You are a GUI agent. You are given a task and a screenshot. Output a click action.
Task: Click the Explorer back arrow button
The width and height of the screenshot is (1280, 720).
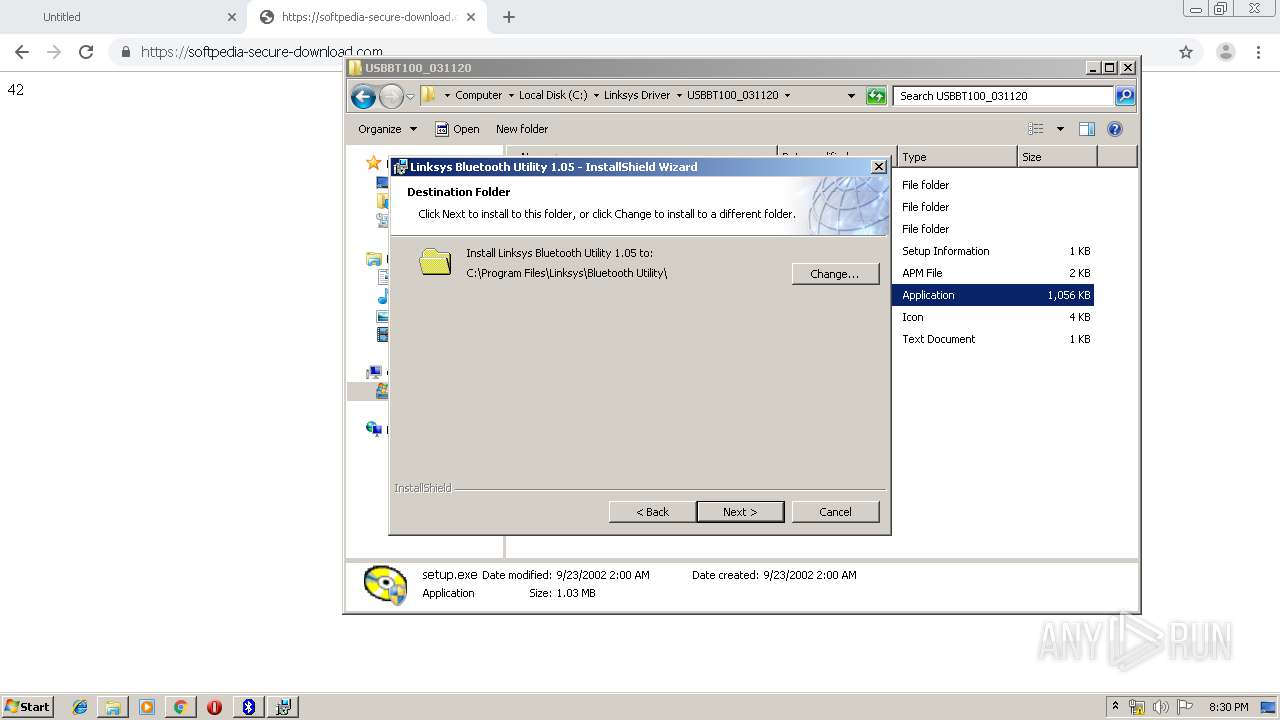pos(364,96)
